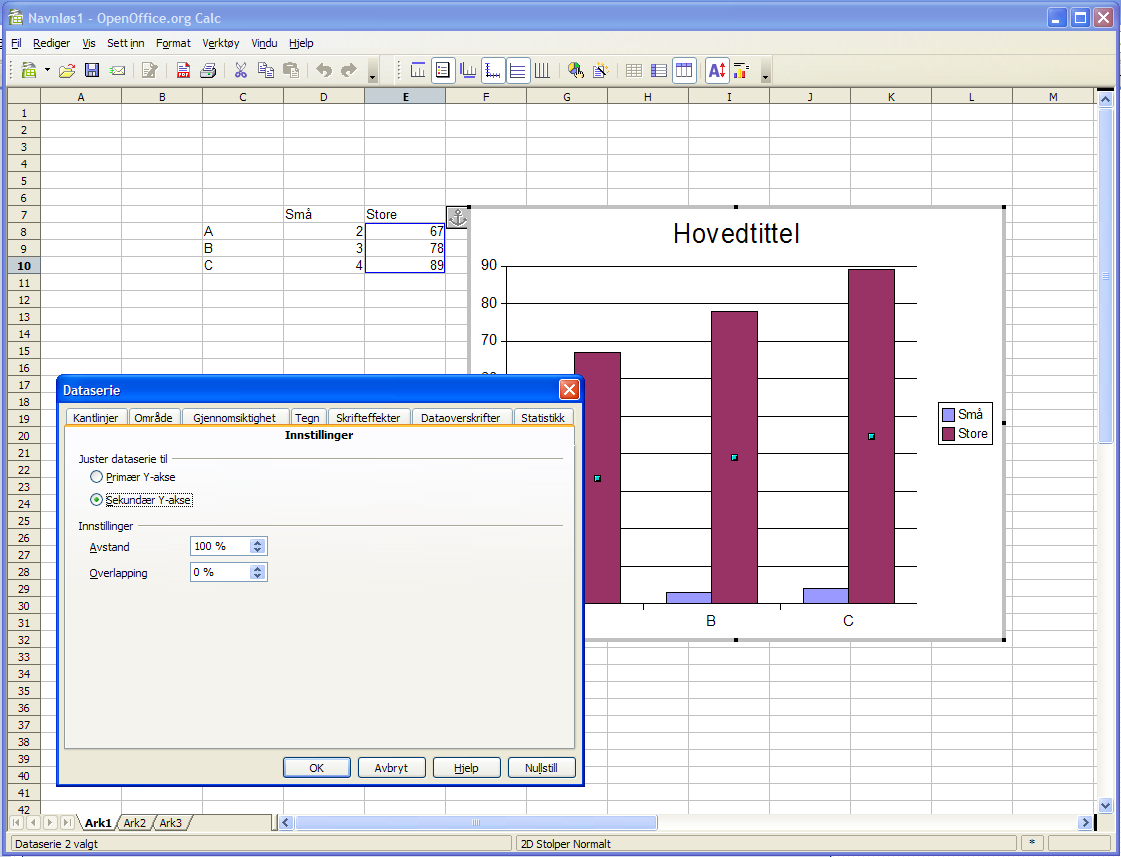
Task: Click the Paste clipboard icon
Action: 291,70
